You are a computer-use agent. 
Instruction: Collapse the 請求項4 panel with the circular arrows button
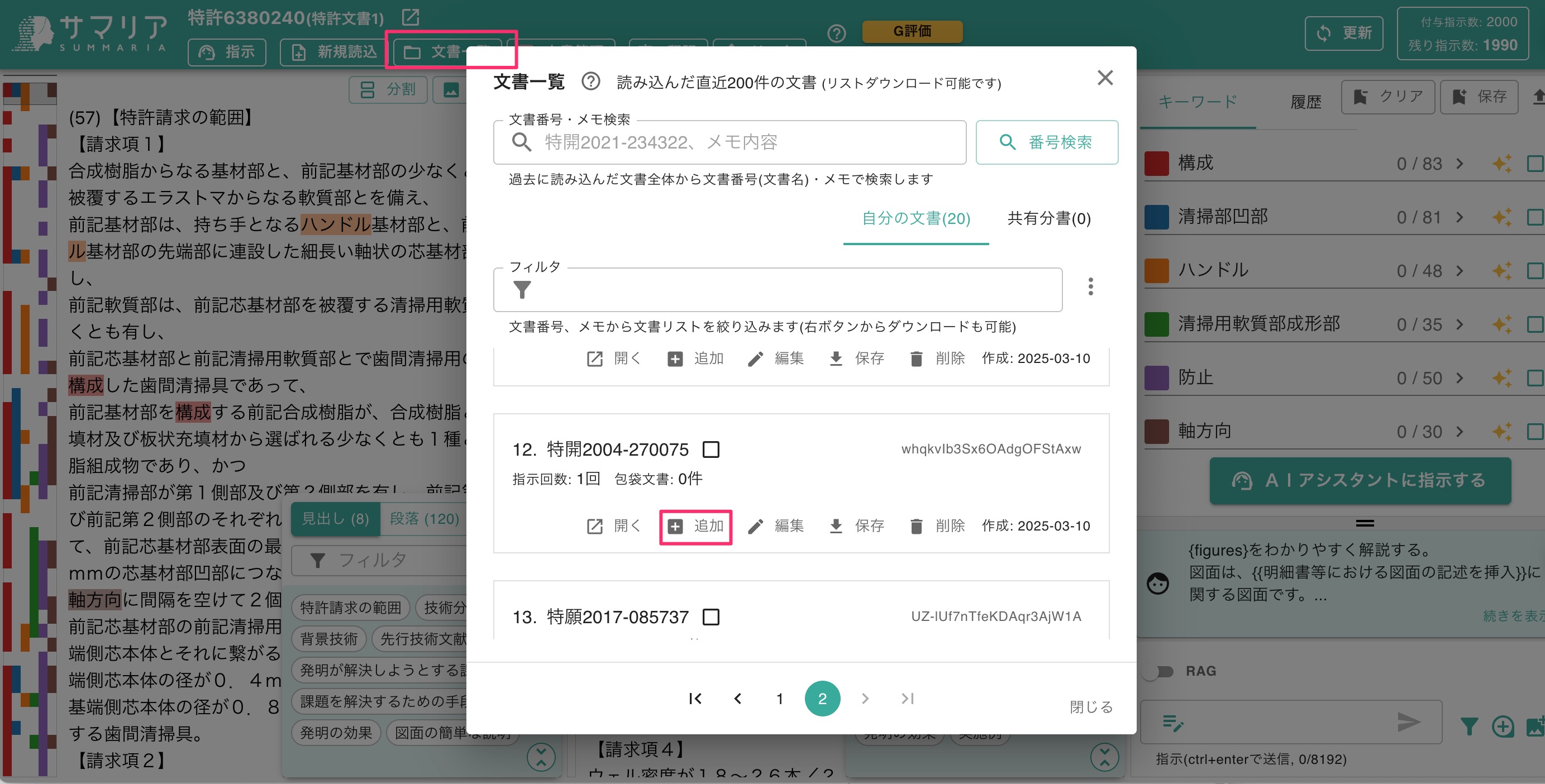click(x=1105, y=757)
